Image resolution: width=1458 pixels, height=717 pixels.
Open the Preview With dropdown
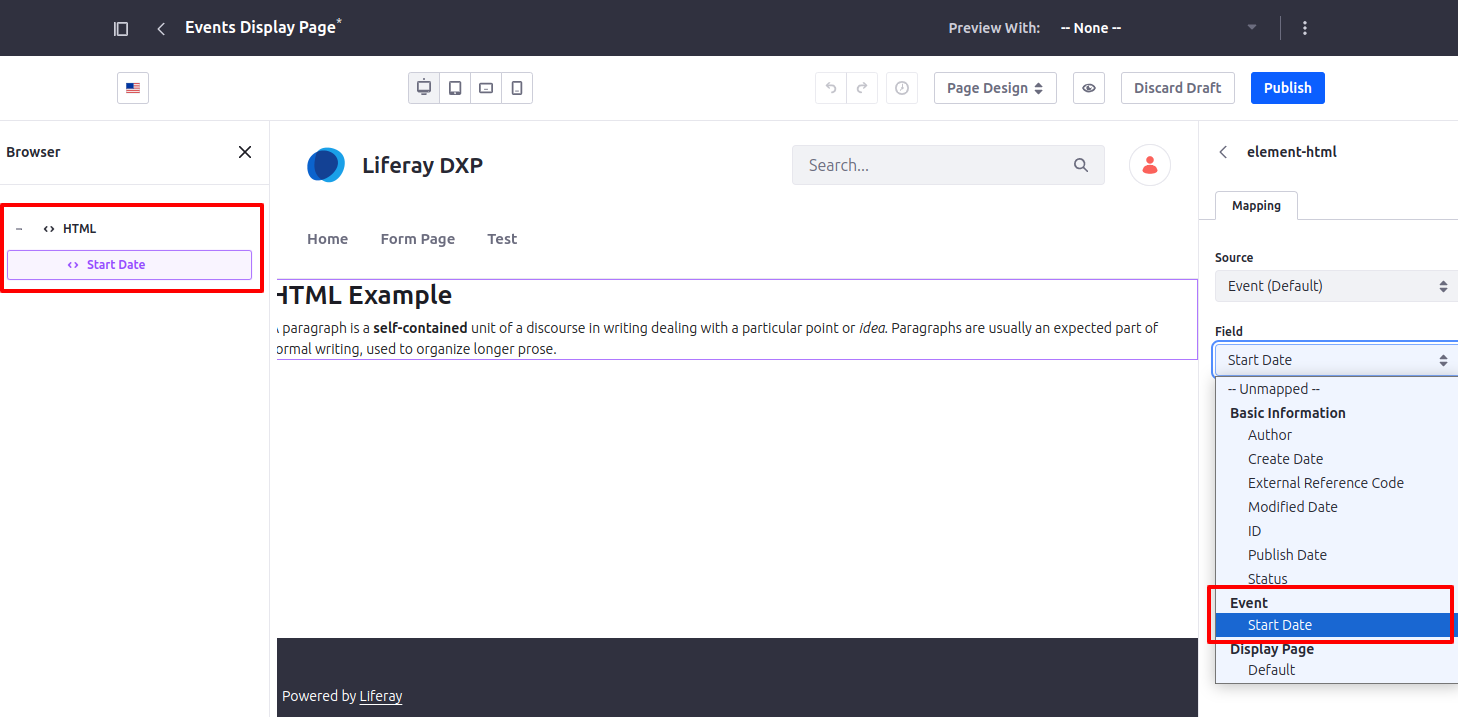(1158, 28)
